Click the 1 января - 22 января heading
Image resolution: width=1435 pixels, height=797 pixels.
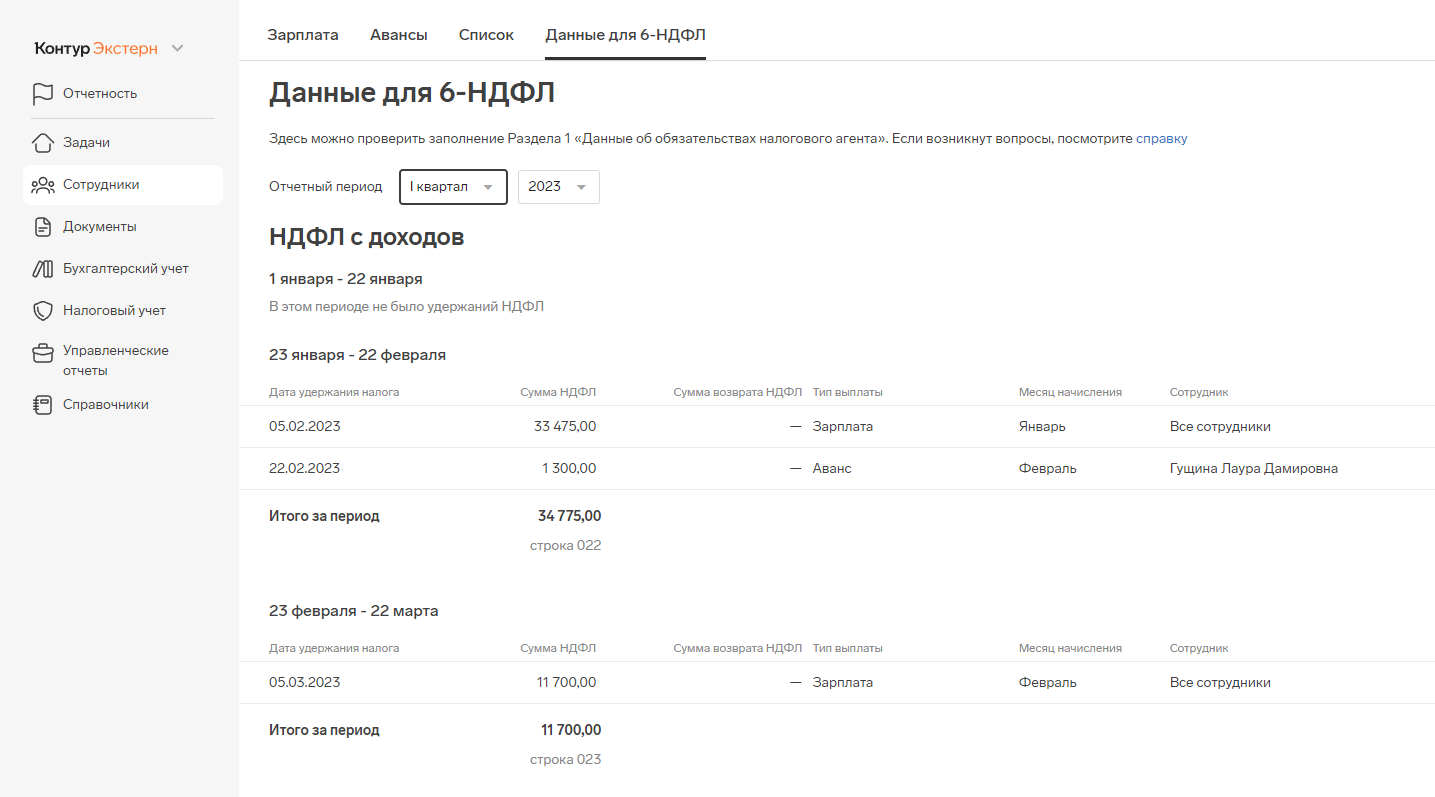tap(346, 279)
